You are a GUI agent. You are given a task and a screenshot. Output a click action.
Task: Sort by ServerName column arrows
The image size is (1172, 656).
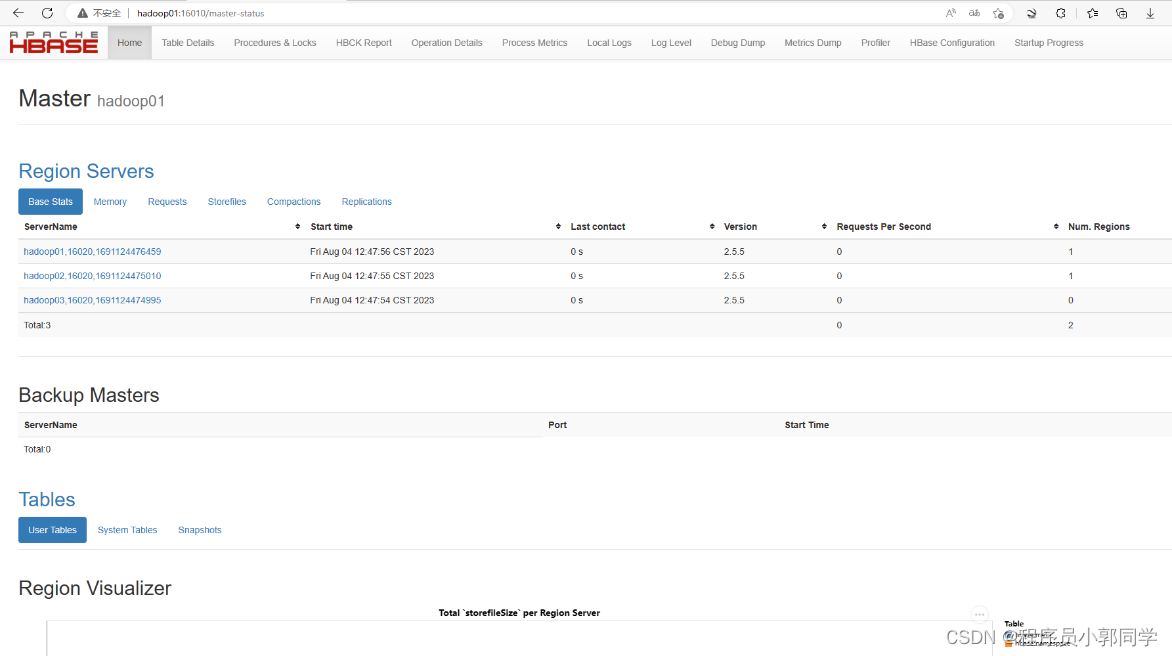tap(297, 226)
